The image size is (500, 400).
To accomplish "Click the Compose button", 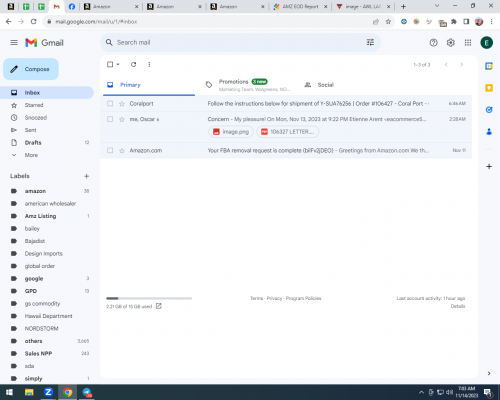I will [x=31, y=69].
